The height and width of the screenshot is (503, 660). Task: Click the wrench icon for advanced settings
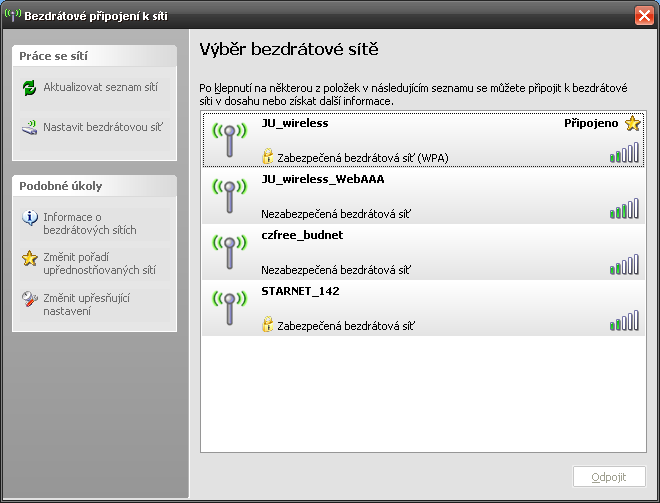(30, 299)
